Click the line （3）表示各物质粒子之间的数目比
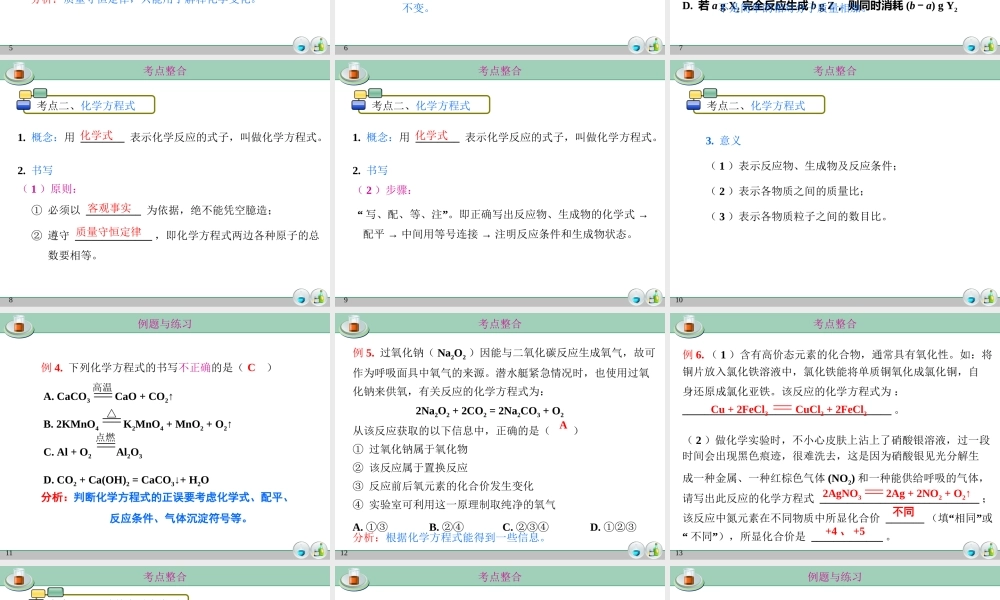Viewport: 1000px width, 600px height. [x=798, y=217]
